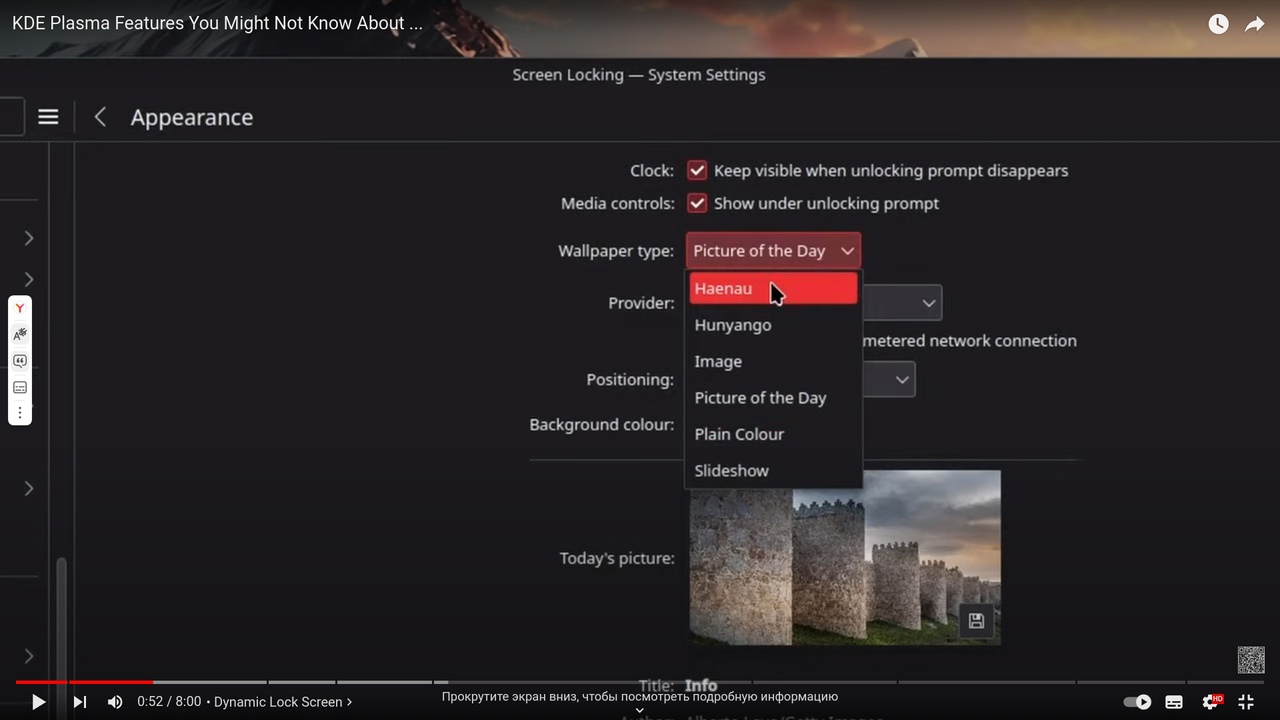This screenshot has width=1280, height=720.
Task: Mute the video volume
Action: (x=115, y=702)
